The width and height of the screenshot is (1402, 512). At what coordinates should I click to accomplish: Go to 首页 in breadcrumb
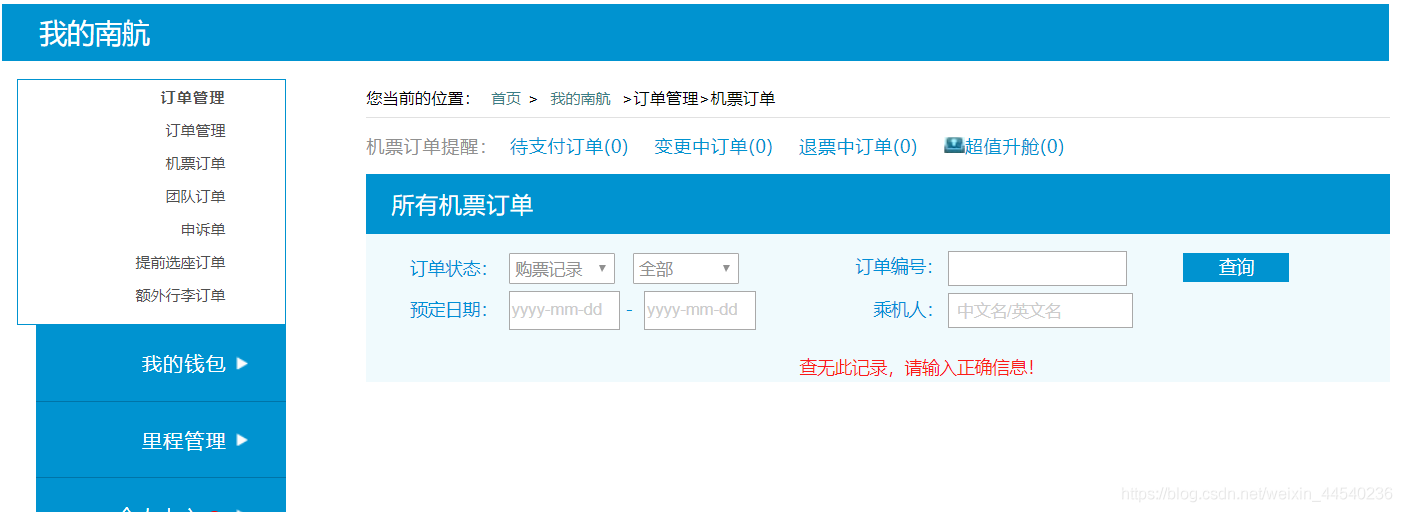(x=506, y=99)
